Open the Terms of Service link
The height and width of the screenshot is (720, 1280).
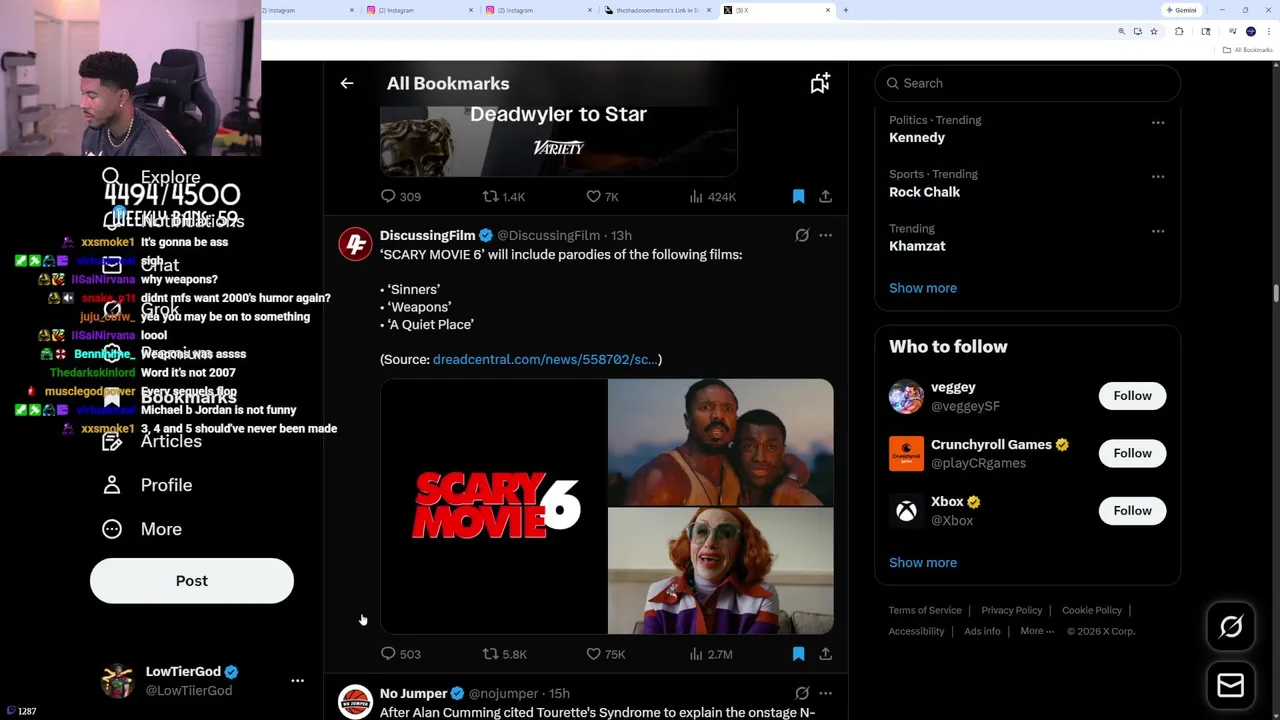(925, 610)
